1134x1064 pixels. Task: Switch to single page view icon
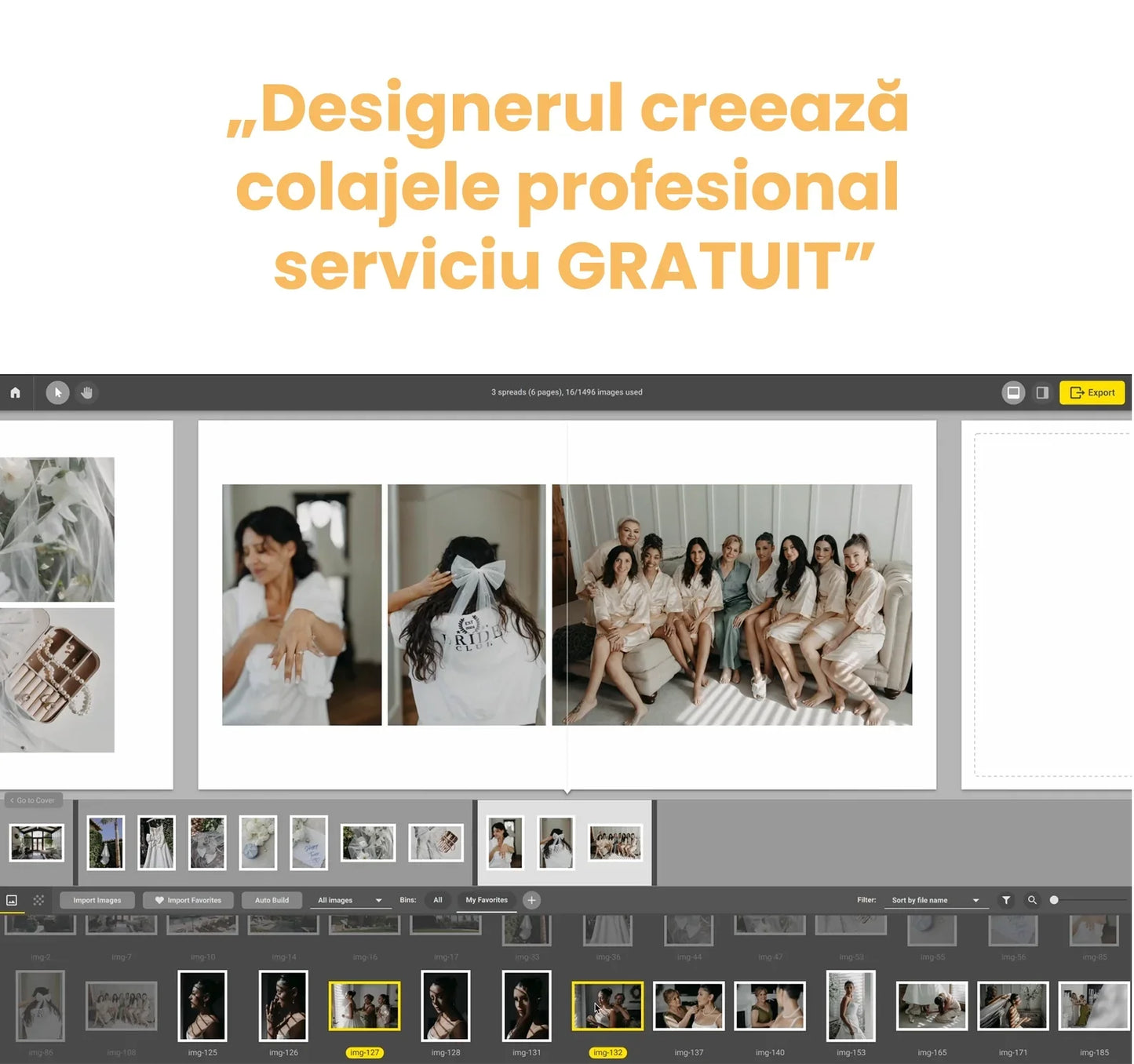point(1042,392)
